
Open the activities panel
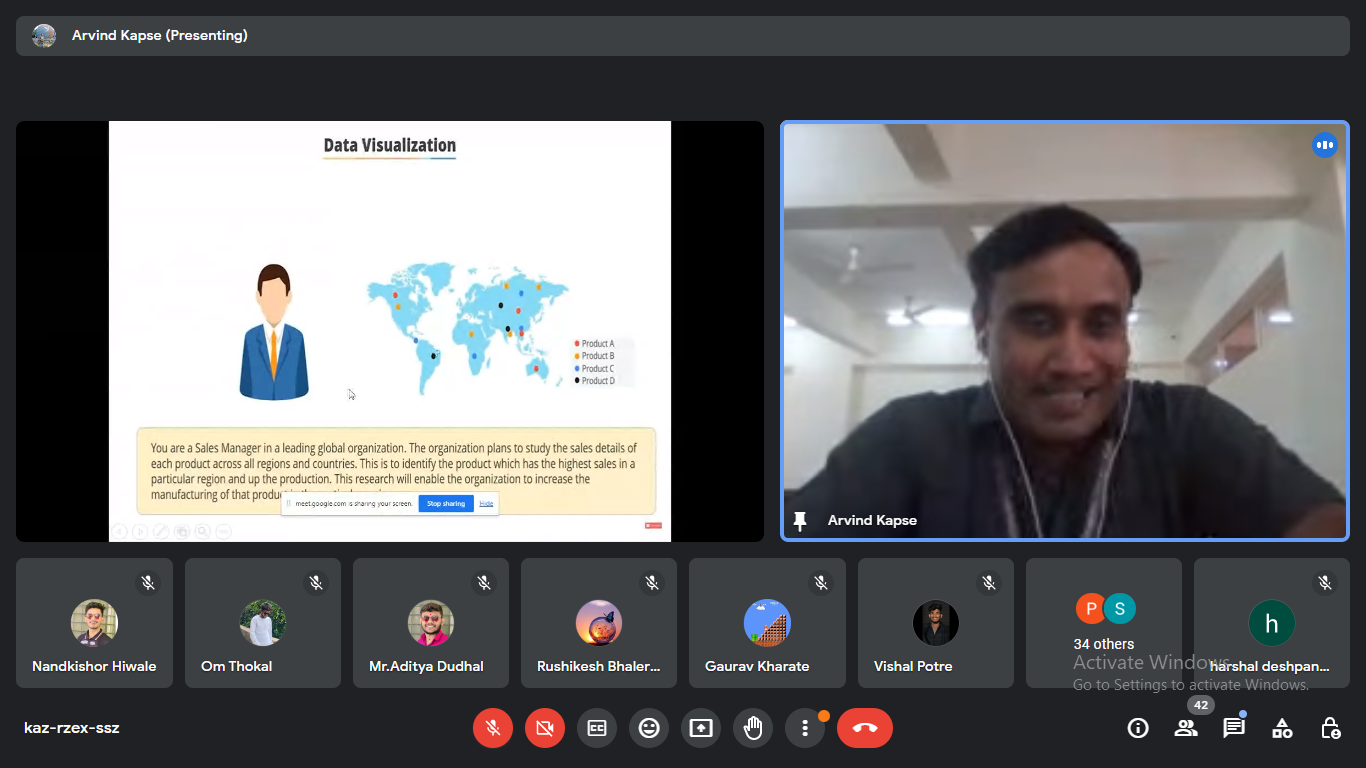tap(1282, 728)
